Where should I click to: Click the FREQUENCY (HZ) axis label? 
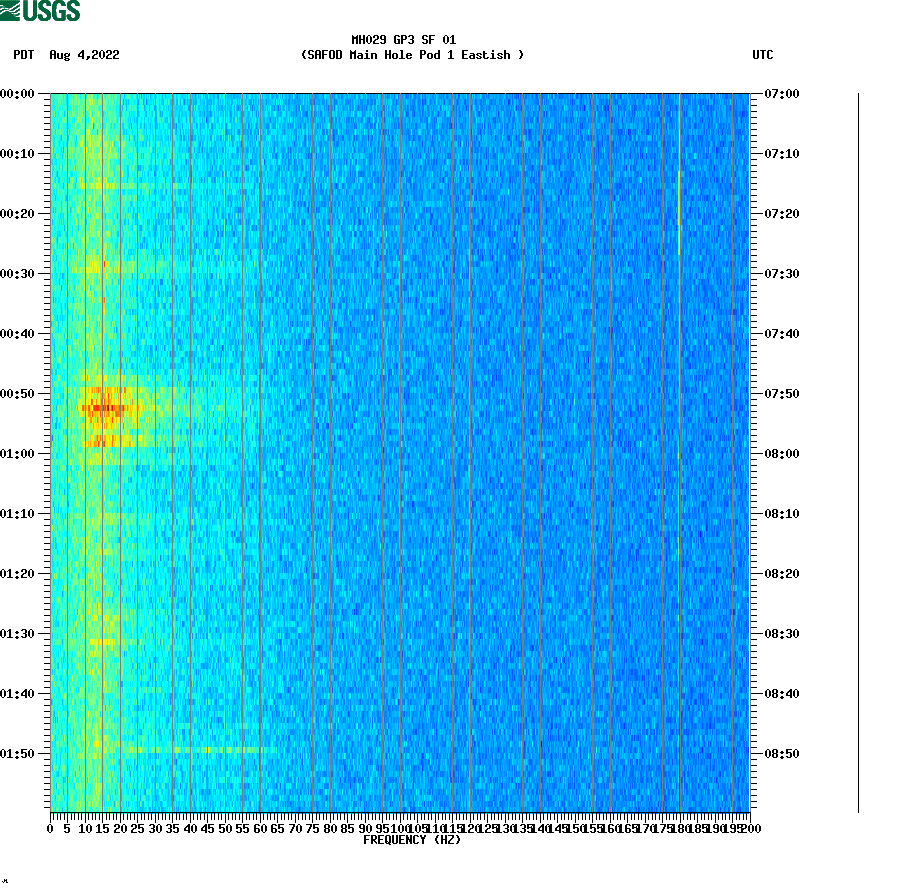(x=411, y=841)
